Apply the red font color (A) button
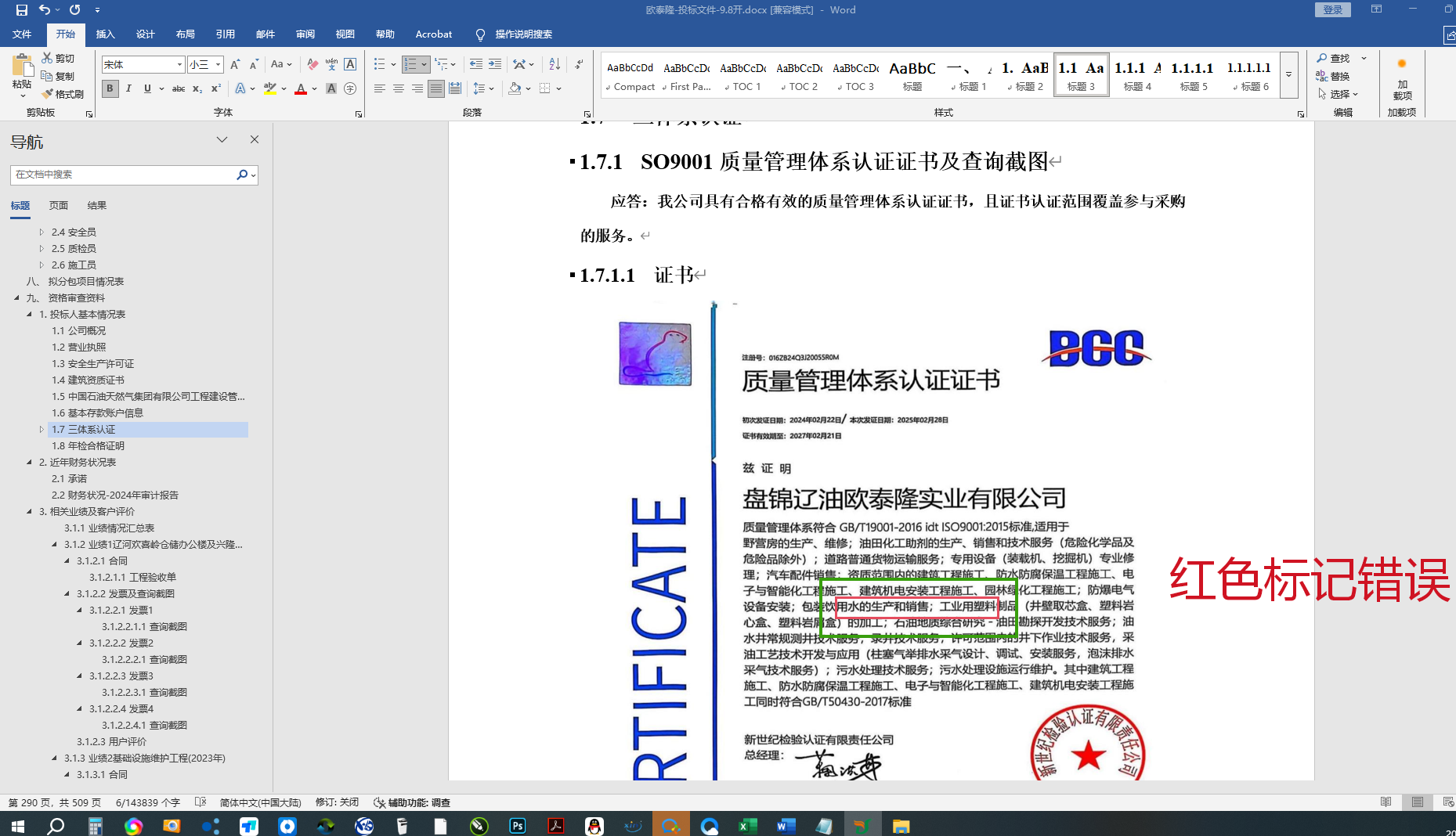This screenshot has height=836, width=1456. pyautogui.click(x=301, y=88)
